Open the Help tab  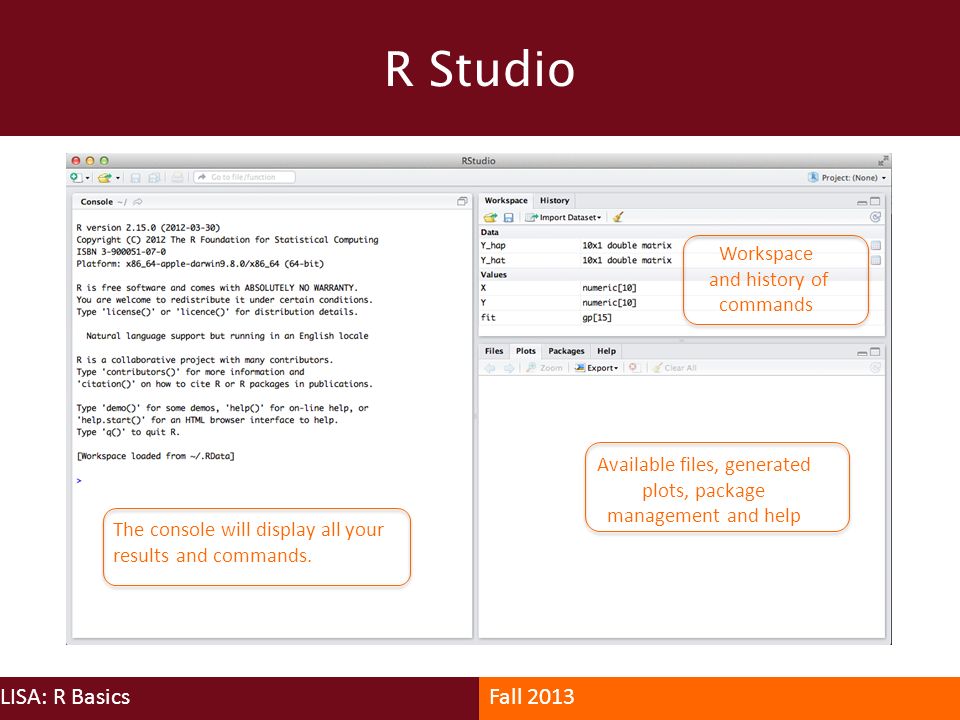(607, 351)
